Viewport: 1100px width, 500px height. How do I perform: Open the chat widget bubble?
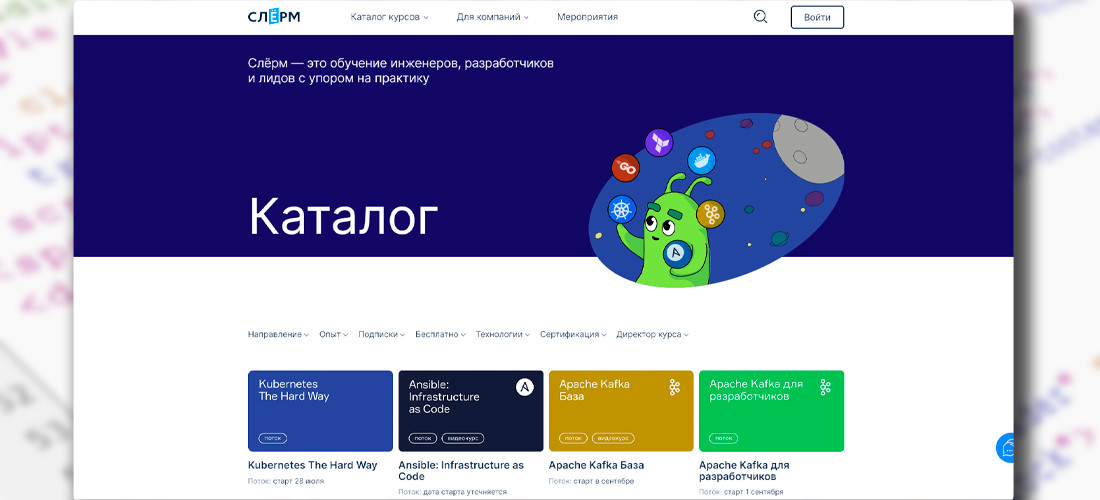pos(1007,447)
